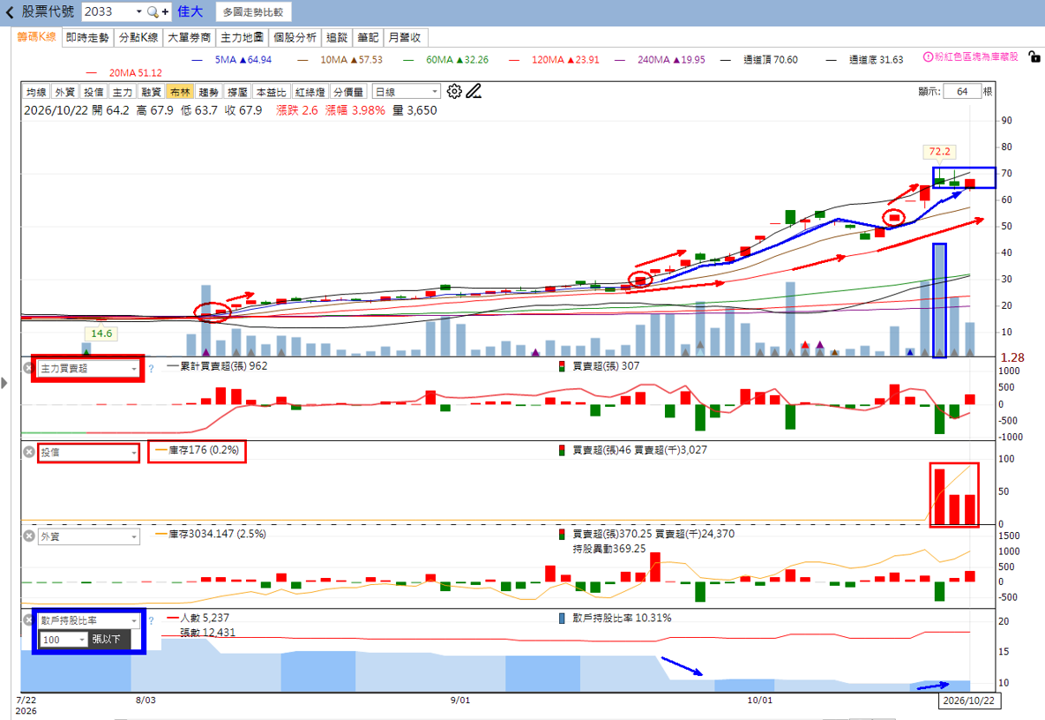Close the 散戶持股比率 indicator panel

[27, 620]
